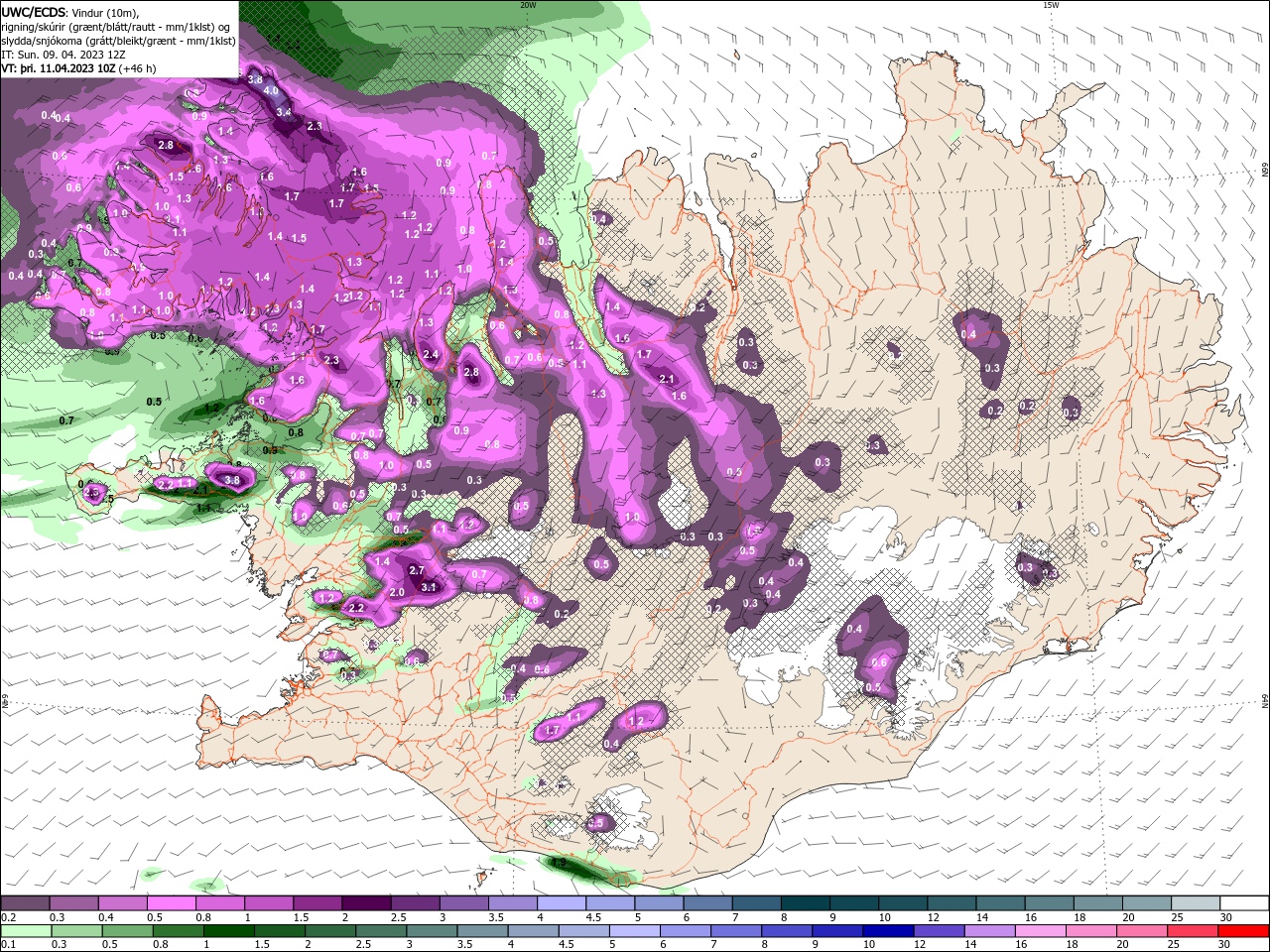Screen dimensions: 1270x952
Task: Click the '3.5' label in snow legend row
Action: [x=496, y=917]
